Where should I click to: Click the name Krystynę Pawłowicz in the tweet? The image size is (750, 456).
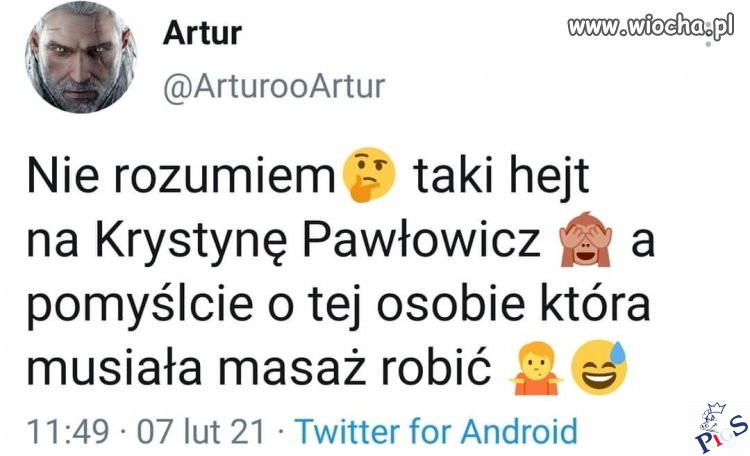318,240
